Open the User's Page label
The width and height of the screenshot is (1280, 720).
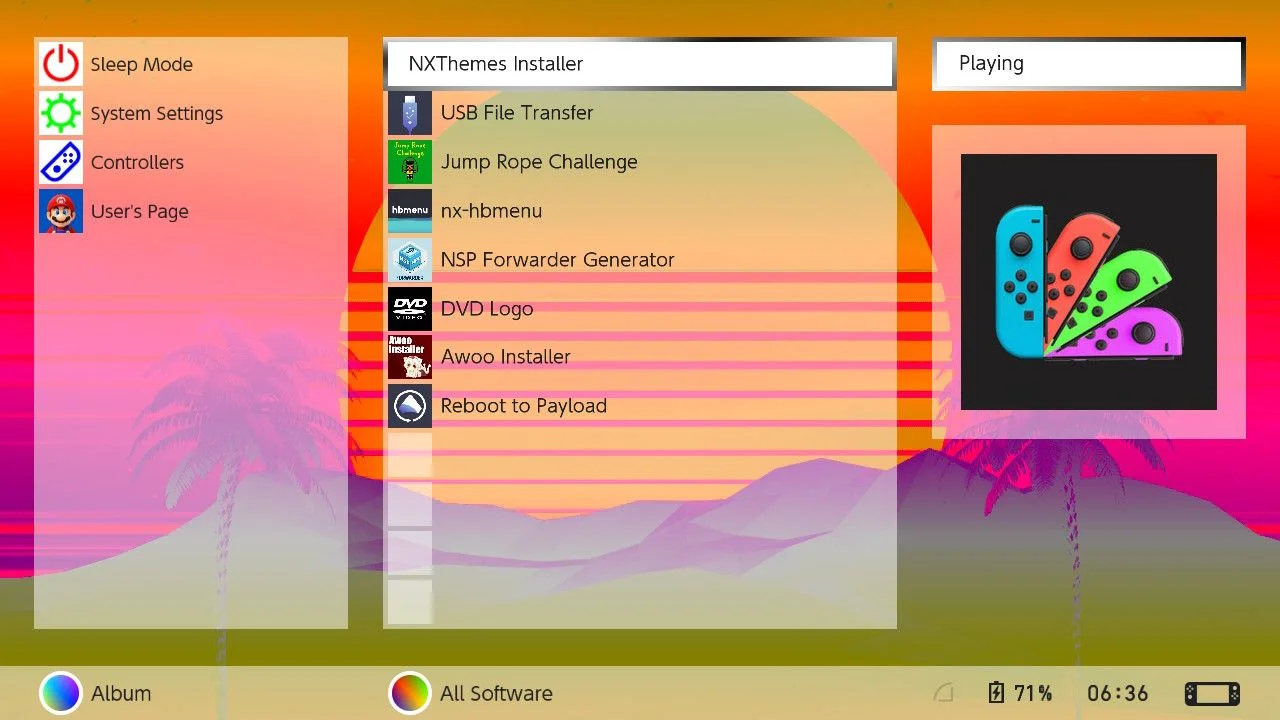tap(140, 212)
